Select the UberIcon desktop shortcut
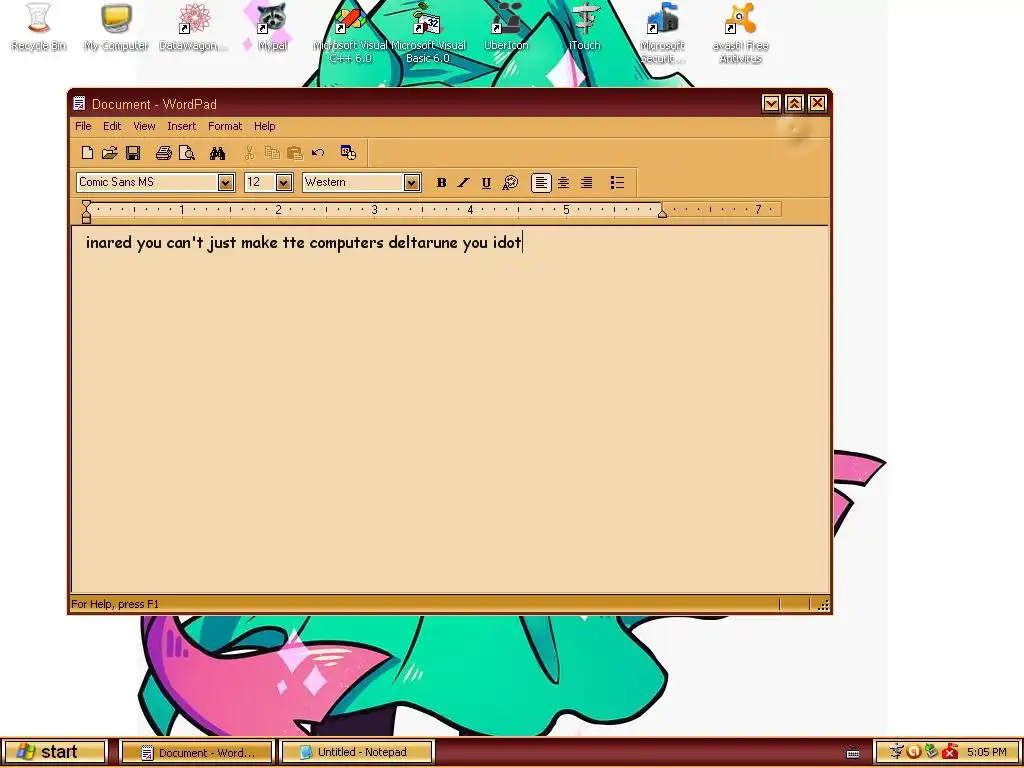1024x768 pixels. [506, 27]
